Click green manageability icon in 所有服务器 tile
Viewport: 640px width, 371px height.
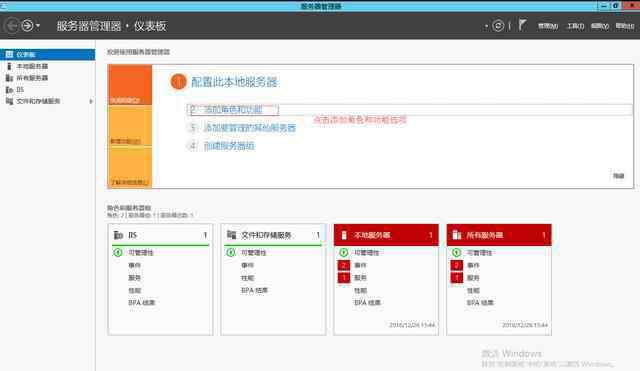pyautogui.click(x=456, y=253)
